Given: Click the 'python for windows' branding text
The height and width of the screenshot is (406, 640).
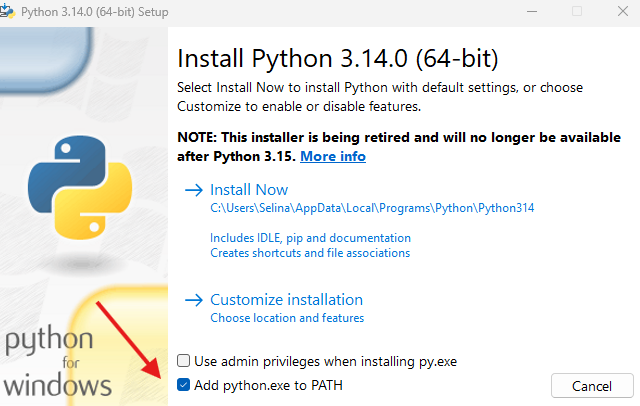Looking at the screenshot, I should click(x=55, y=362).
